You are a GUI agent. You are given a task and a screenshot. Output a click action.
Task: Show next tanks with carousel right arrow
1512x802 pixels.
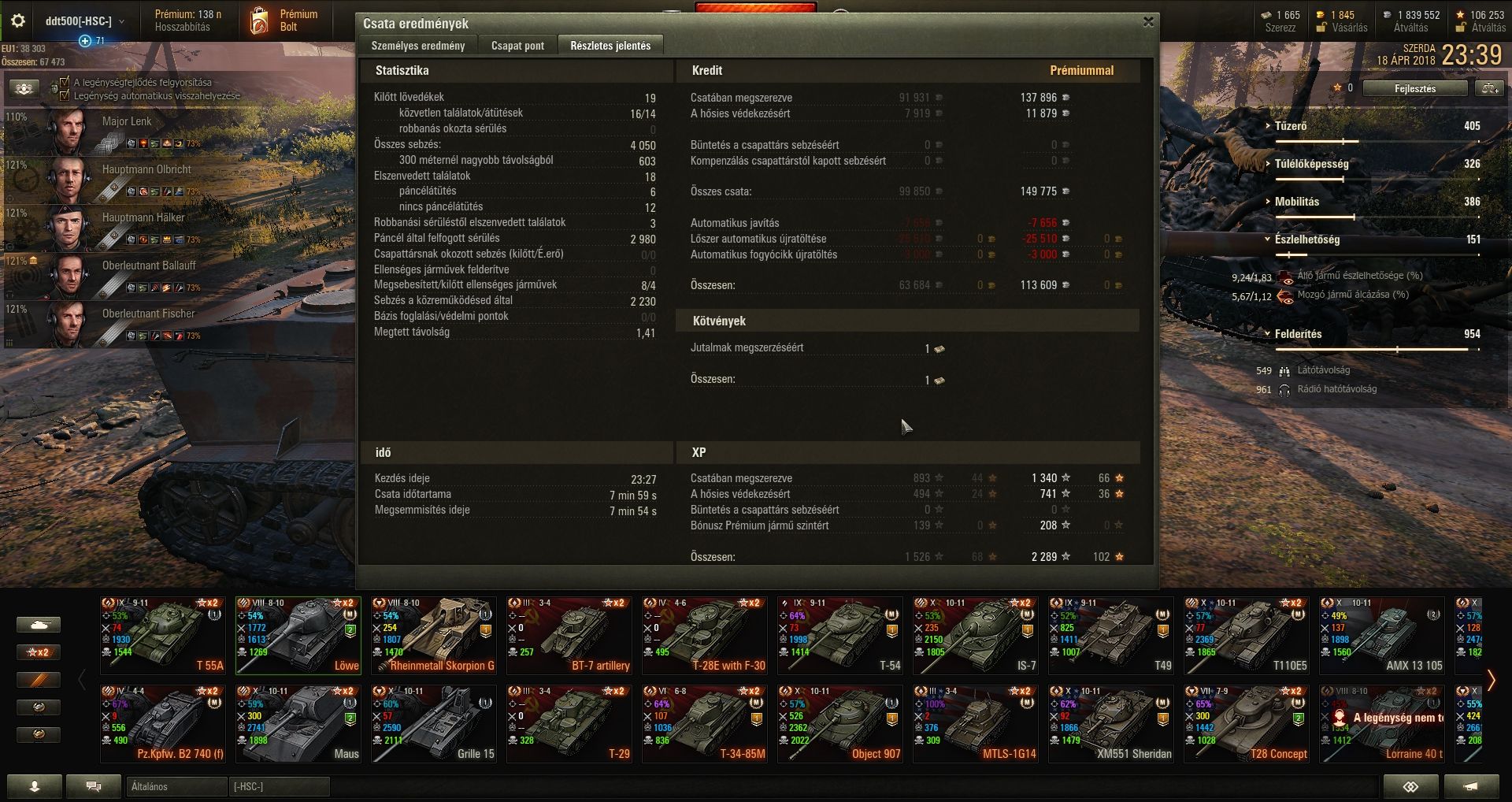1491,679
